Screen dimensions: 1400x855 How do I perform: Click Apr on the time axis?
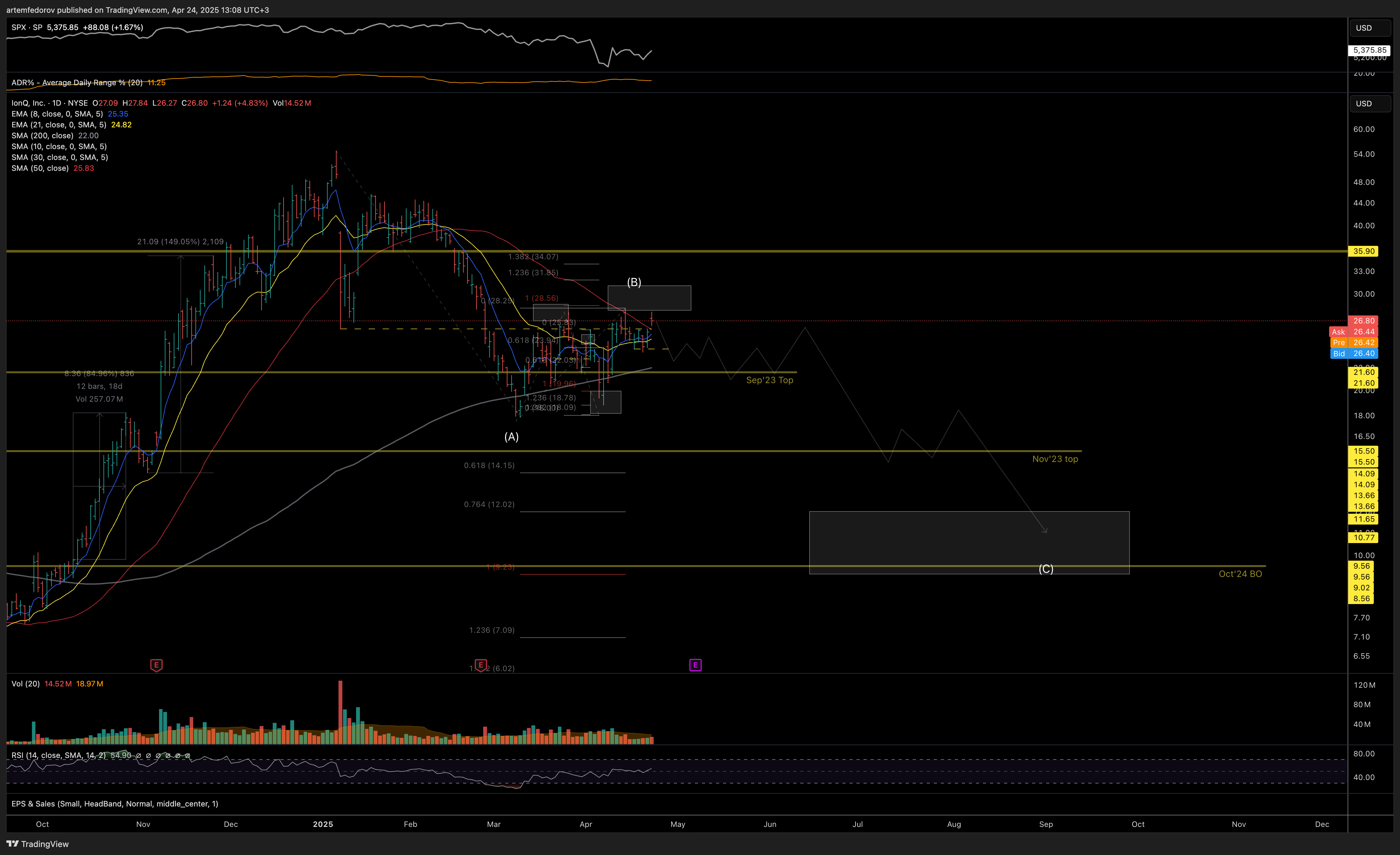pos(586,824)
